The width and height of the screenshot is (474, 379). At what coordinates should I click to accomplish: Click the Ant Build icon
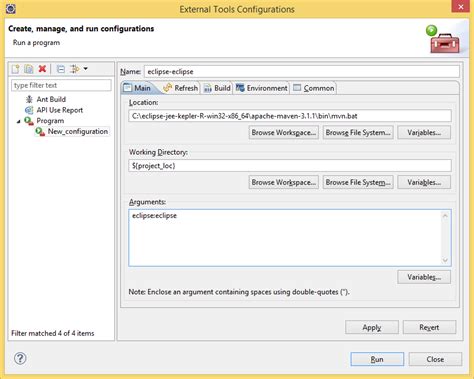point(29,99)
